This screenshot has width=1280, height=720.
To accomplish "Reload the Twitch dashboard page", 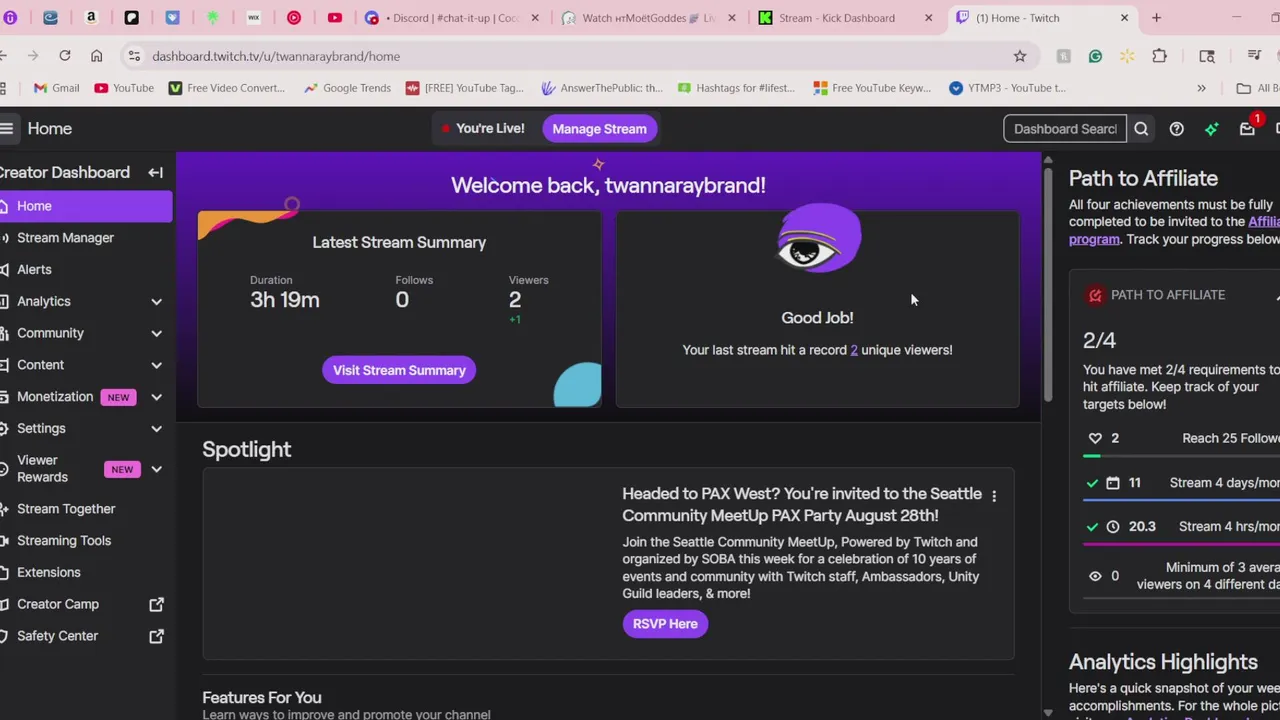I will point(64,56).
